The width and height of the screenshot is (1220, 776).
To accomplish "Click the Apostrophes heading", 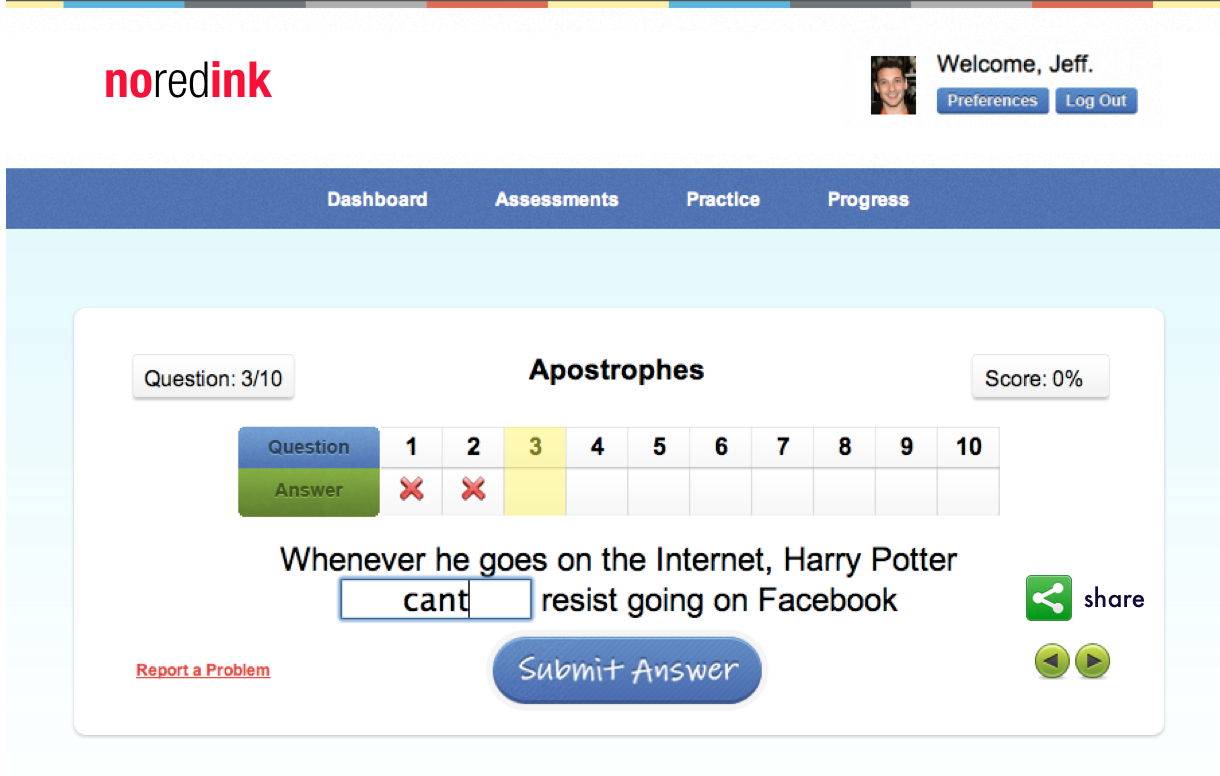I will point(616,370).
